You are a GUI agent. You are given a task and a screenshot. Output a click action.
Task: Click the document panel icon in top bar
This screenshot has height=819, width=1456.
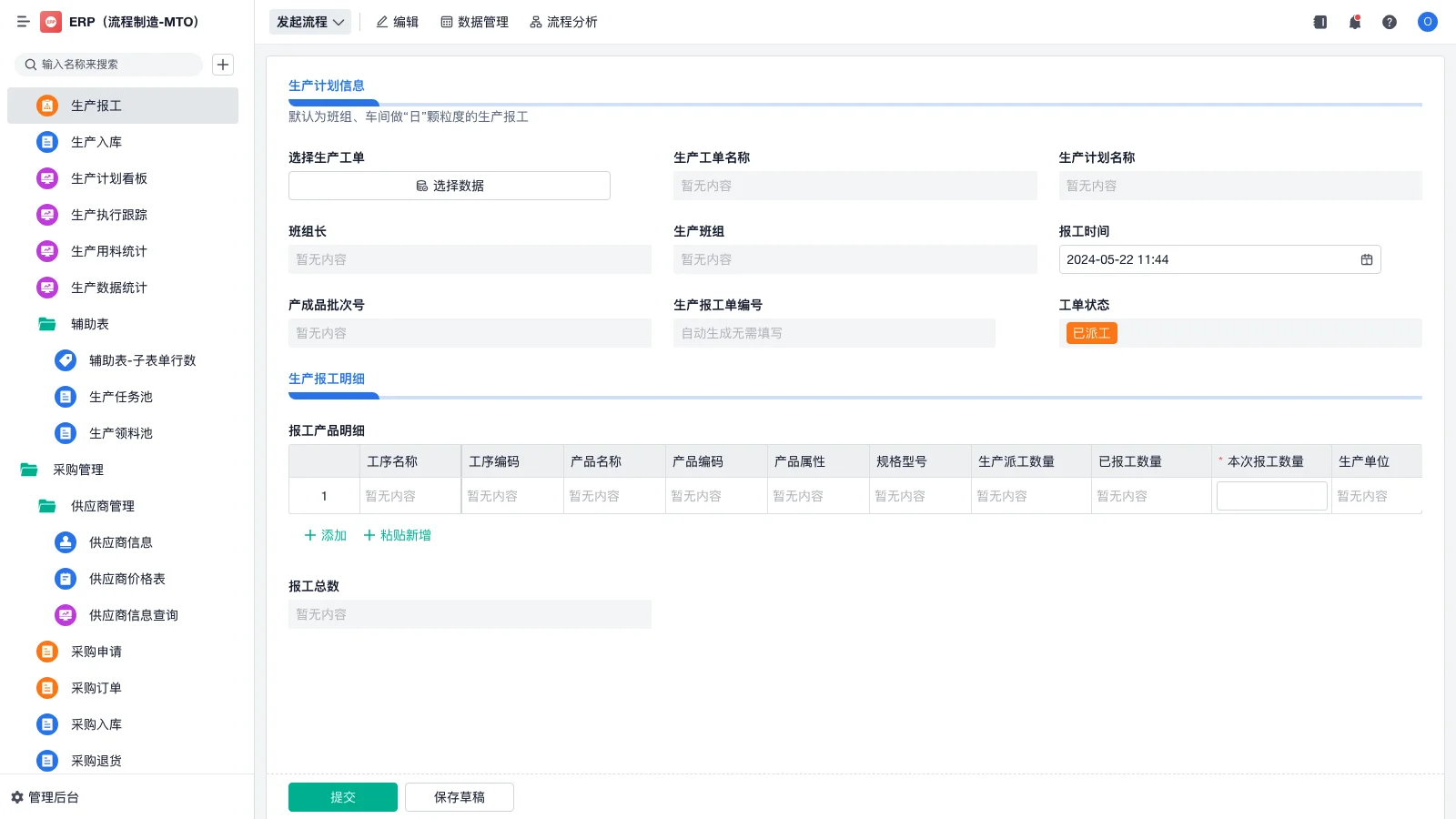click(x=1320, y=22)
